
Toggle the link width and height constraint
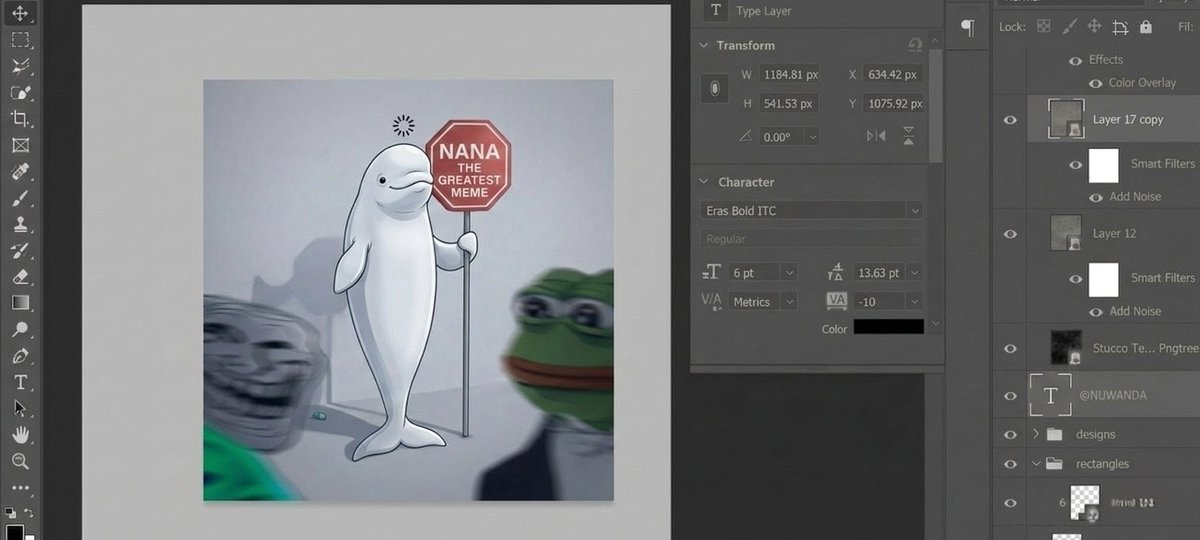pyautogui.click(x=714, y=89)
